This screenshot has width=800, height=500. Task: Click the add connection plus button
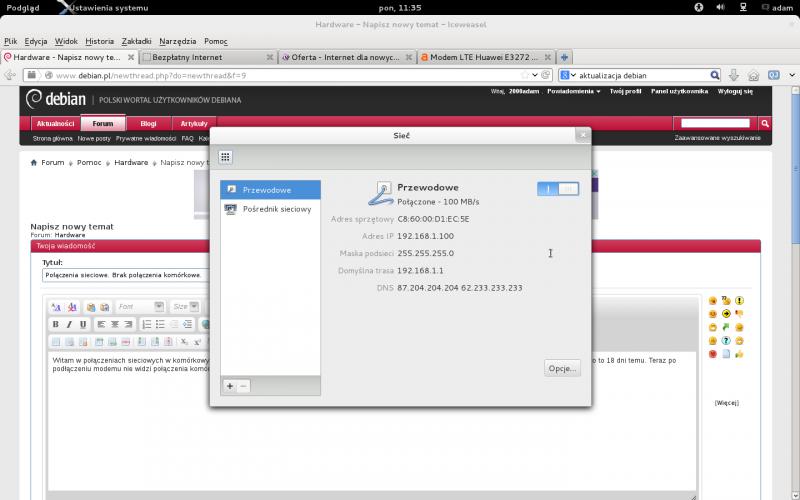click(229, 385)
